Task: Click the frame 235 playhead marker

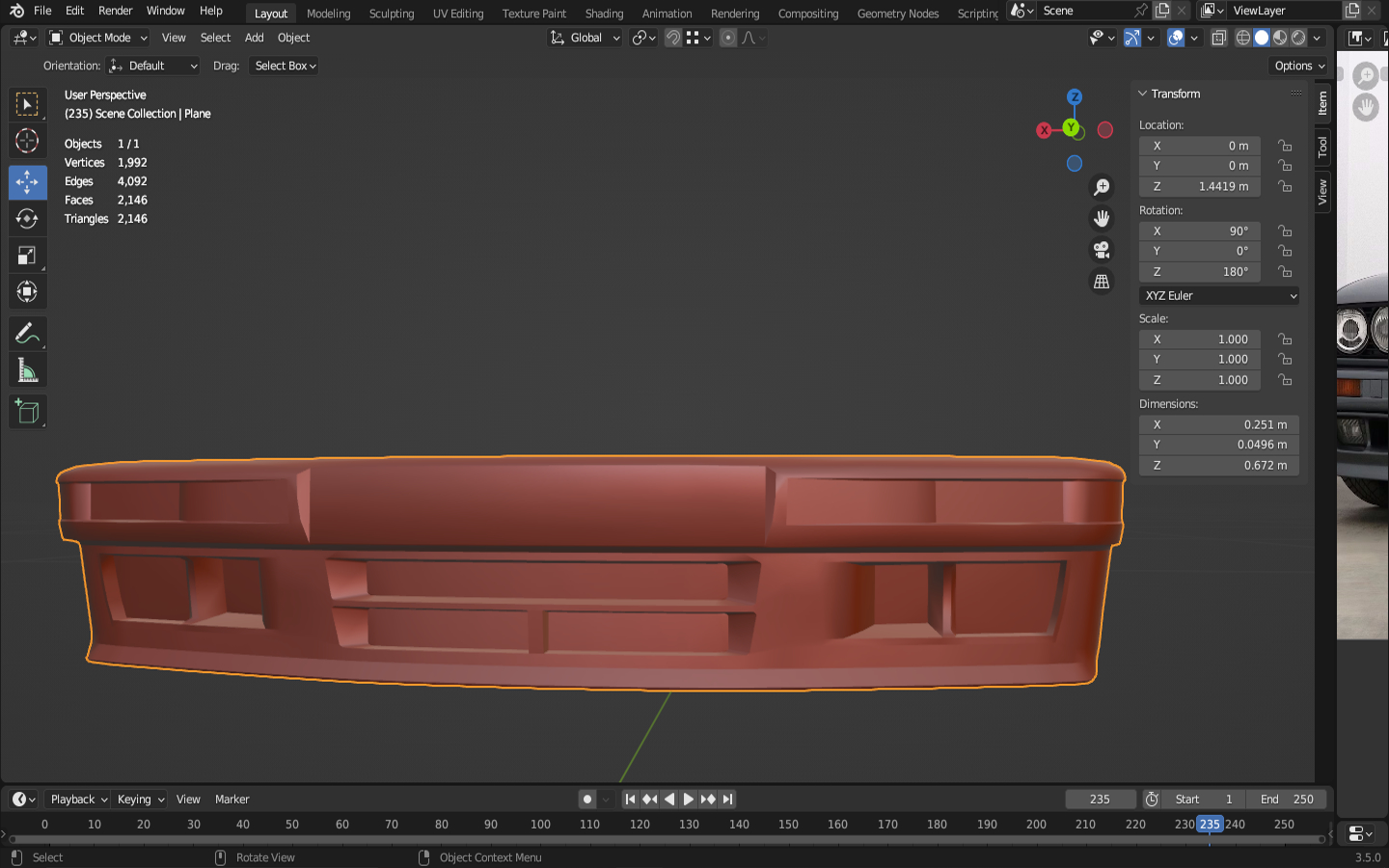Action: point(1210,825)
